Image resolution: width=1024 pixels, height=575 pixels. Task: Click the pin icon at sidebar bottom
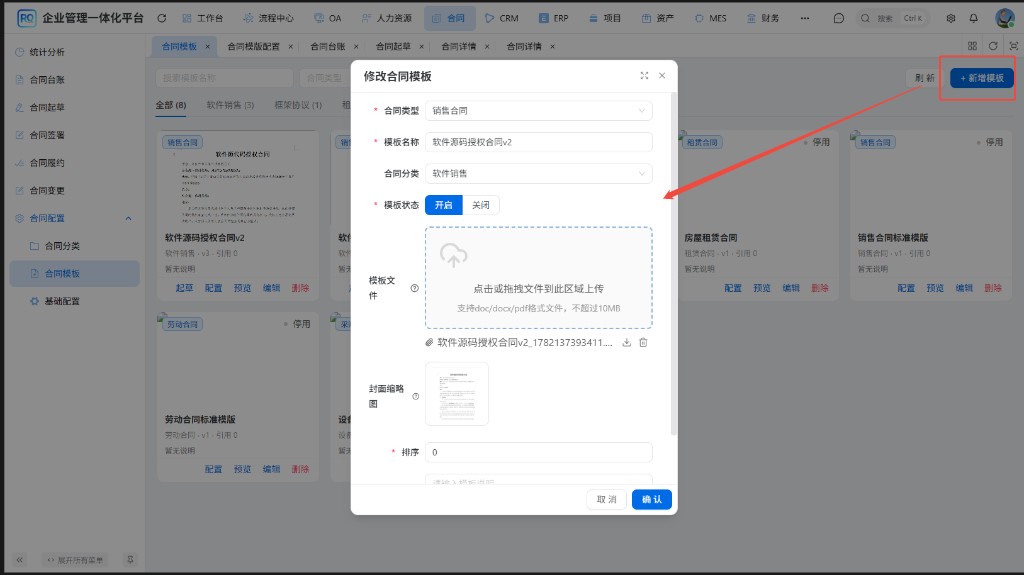click(x=130, y=560)
